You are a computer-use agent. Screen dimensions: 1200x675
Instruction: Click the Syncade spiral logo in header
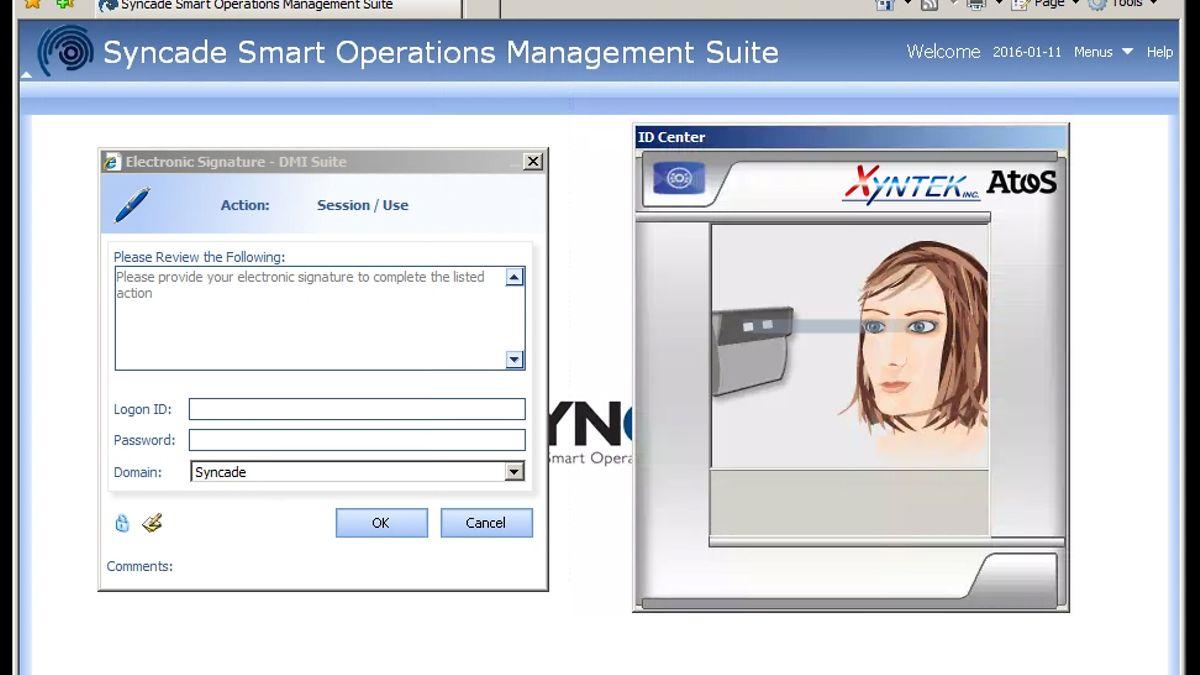pyautogui.click(x=65, y=51)
